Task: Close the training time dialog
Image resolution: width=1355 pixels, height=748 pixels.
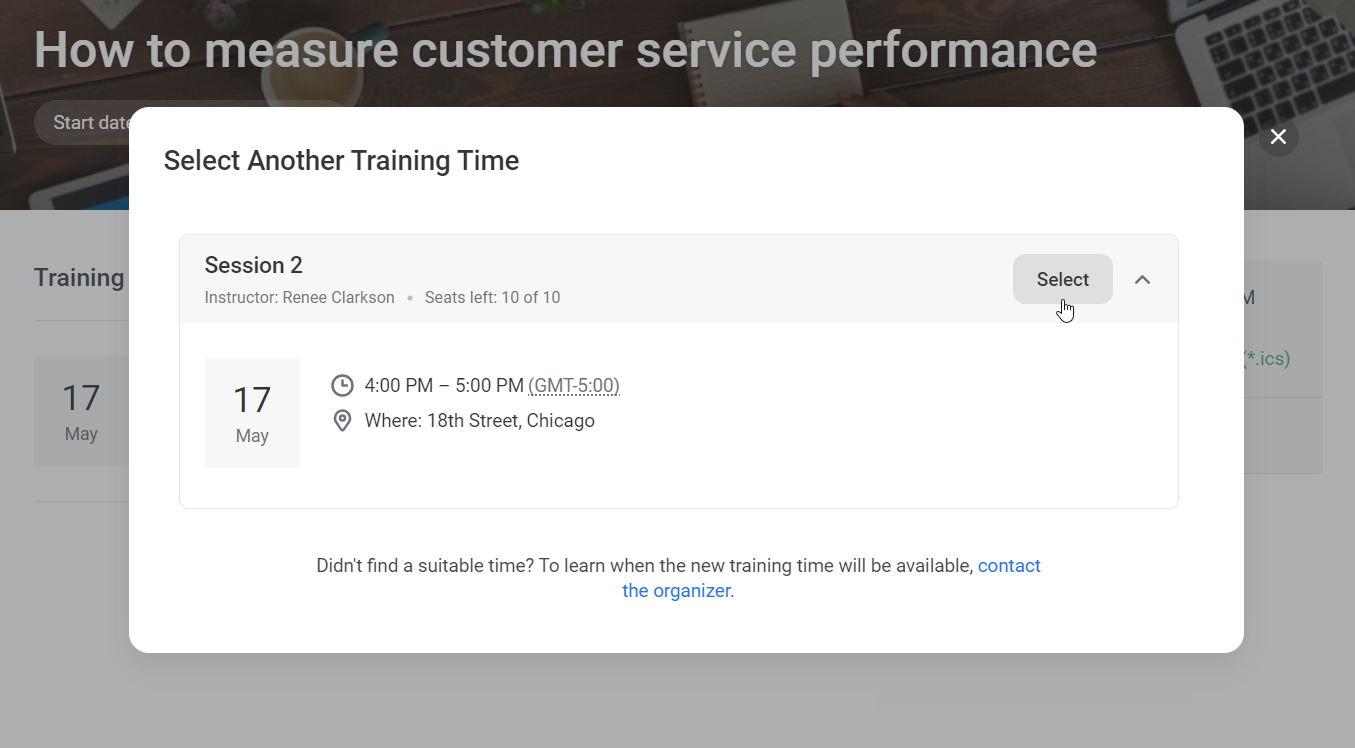Action: (1278, 137)
